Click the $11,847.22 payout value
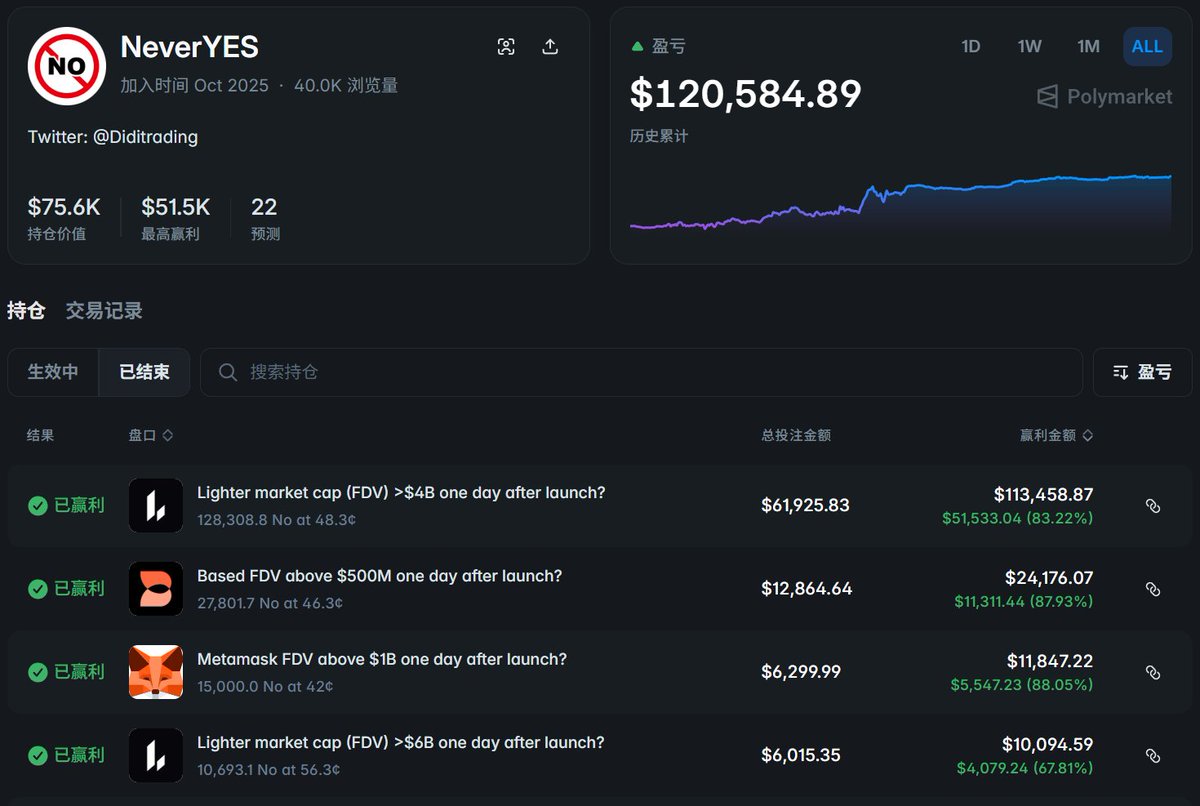The width and height of the screenshot is (1200, 806). (x=1050, y=661)
